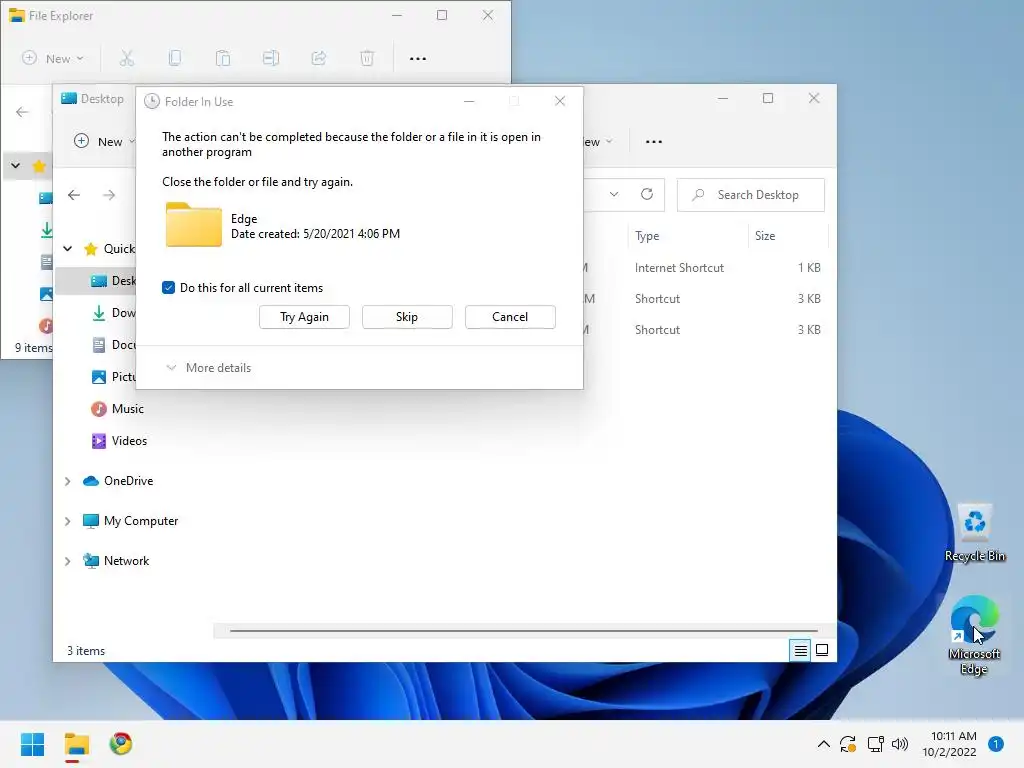Open Downloads in navigation pane
The image size is (1024, 768).
pos(113,313)
